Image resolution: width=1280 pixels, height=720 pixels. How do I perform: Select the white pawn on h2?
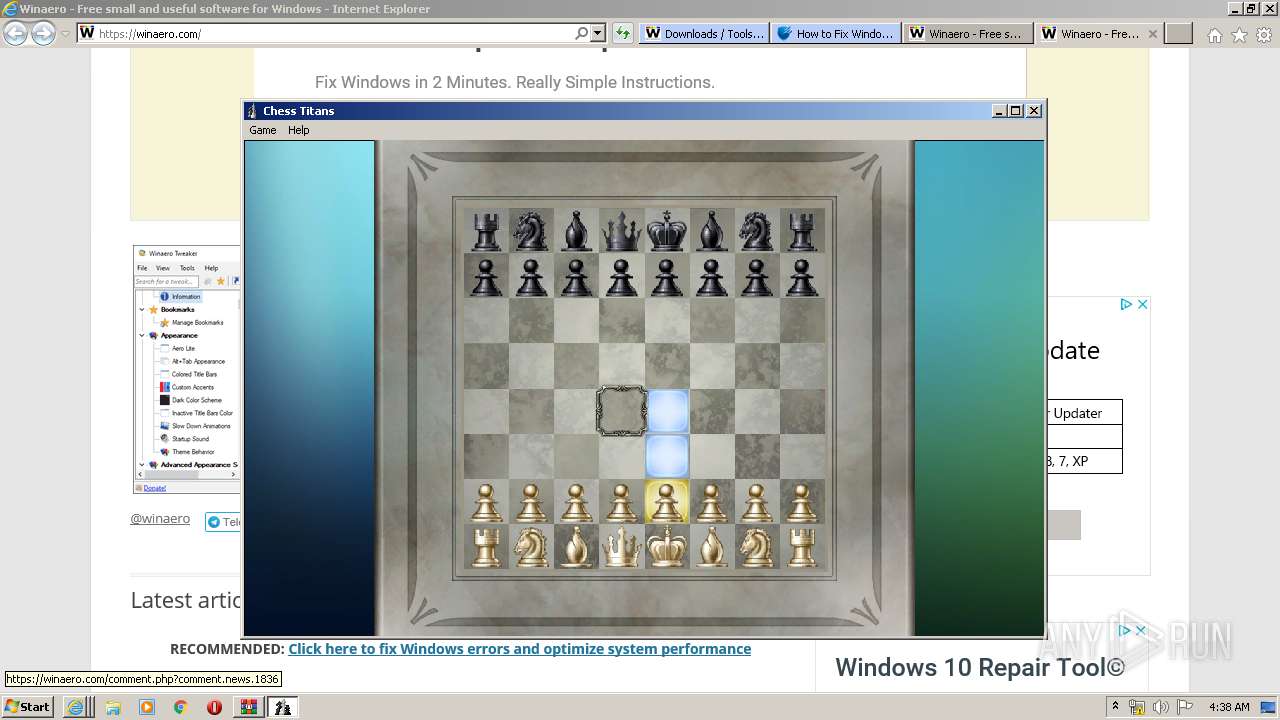coord(802,502)
